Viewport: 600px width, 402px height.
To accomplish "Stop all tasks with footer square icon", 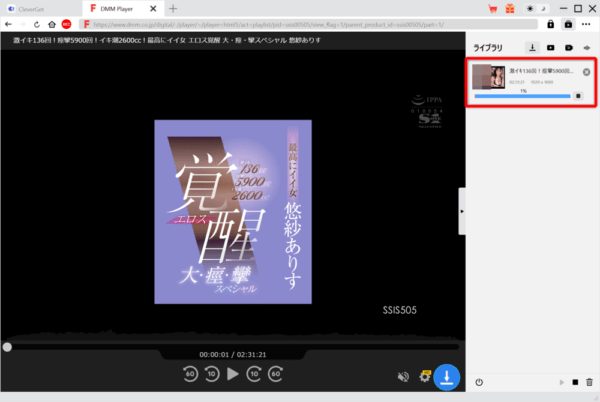I will click(575, 382).
